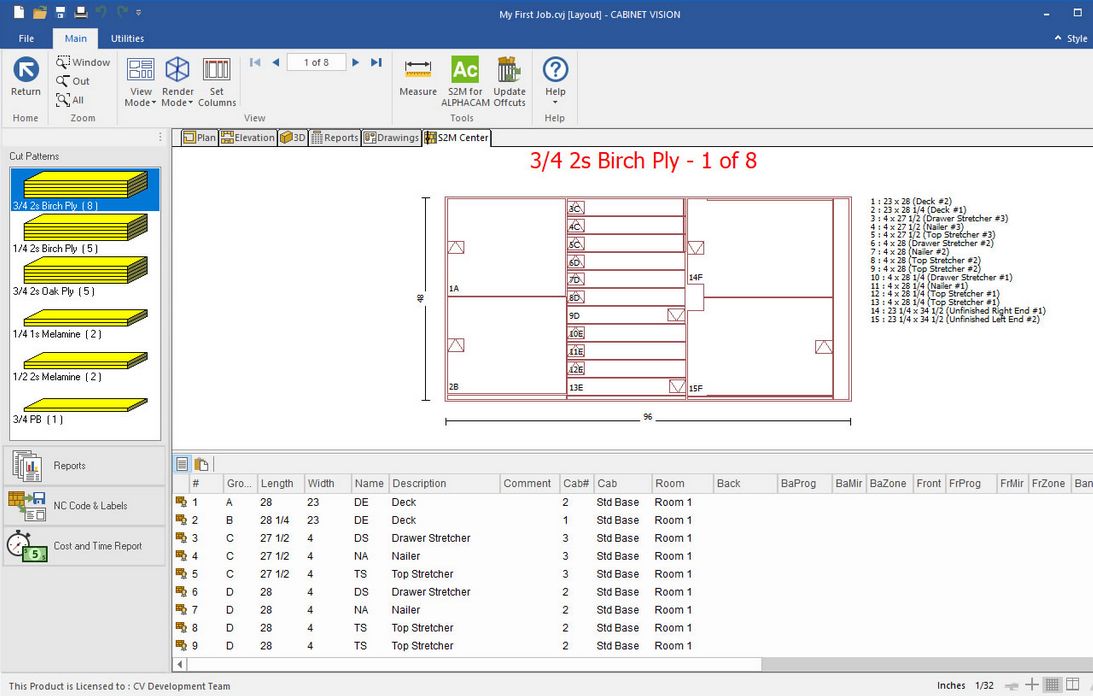1093x696 pixels.
Task: Open the View Mode dropdown
Action: coord(139,78)
